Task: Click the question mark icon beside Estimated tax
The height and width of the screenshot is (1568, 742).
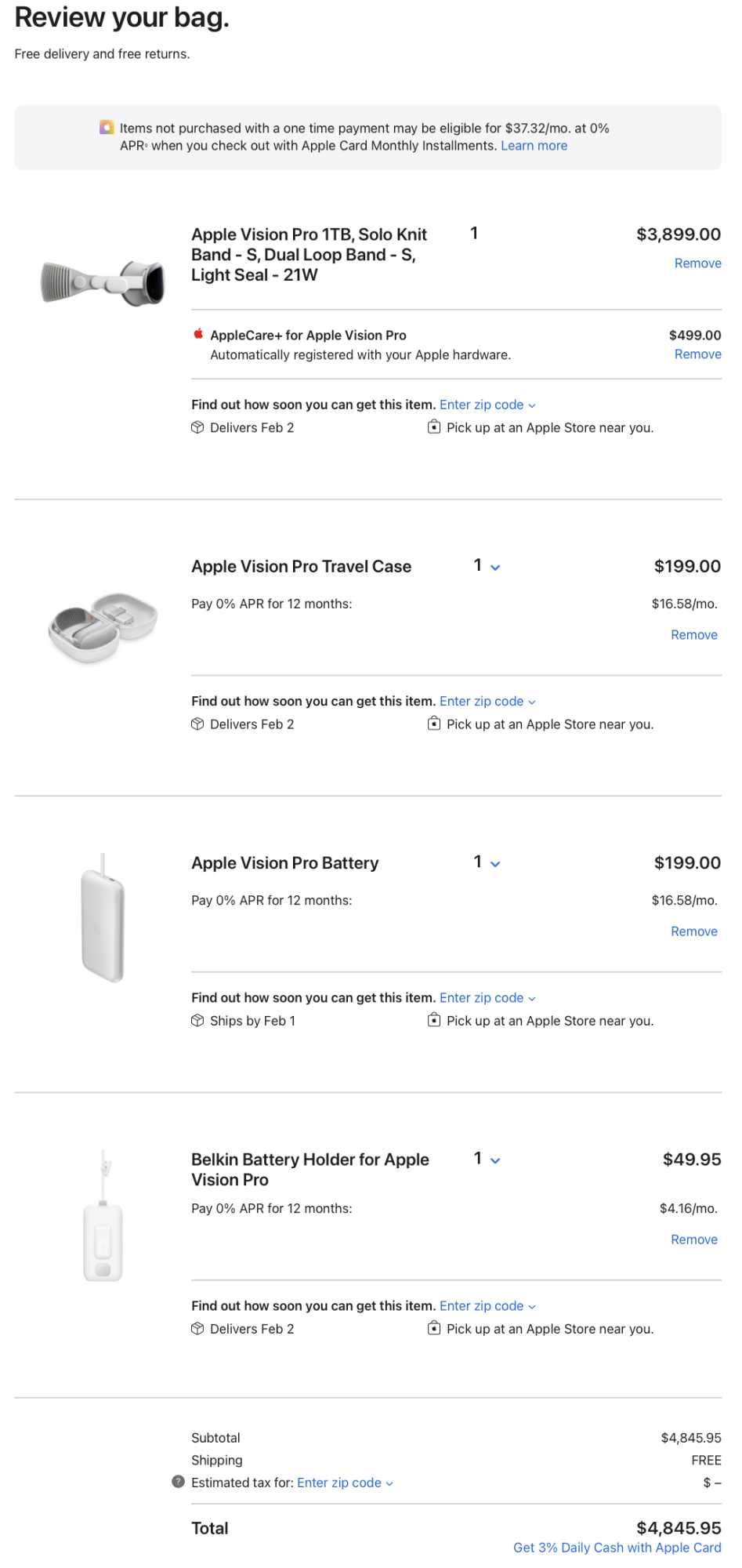Action: 179,1482
